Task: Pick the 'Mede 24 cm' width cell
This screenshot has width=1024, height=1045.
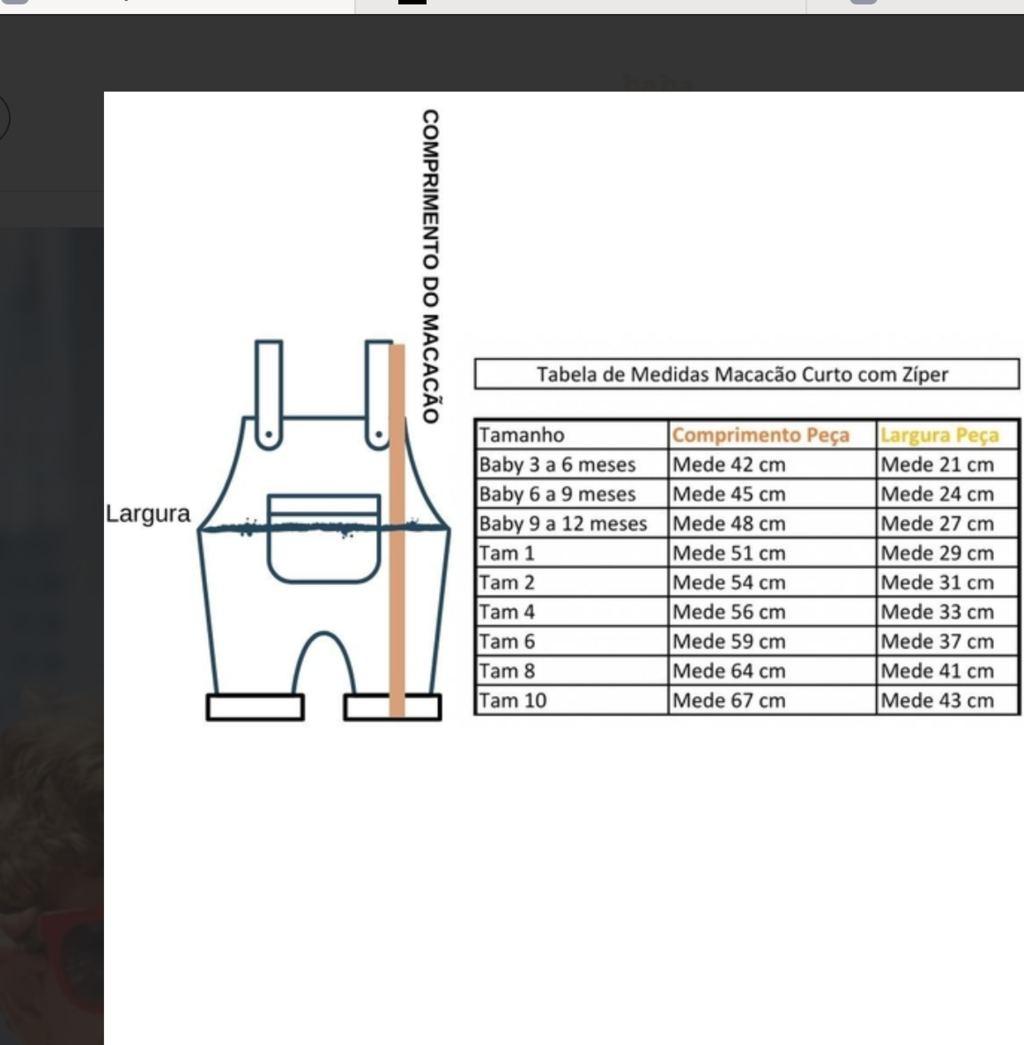Action: coord(948,494)
